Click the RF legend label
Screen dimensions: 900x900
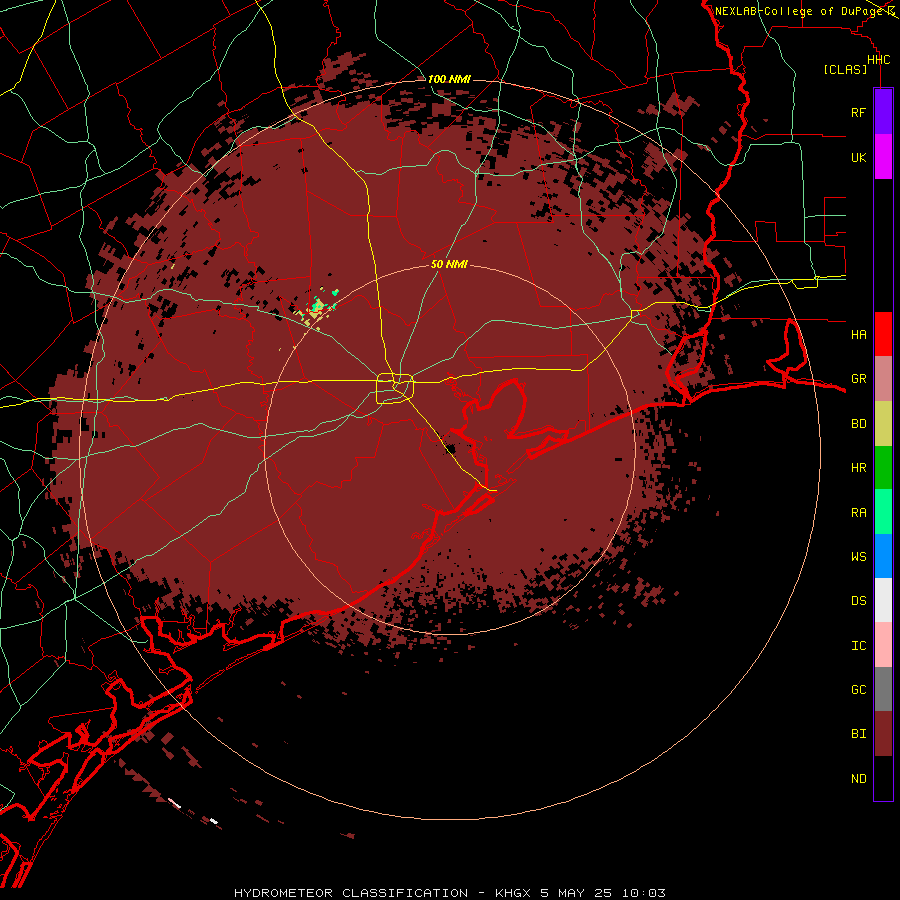tap(858, 112)
